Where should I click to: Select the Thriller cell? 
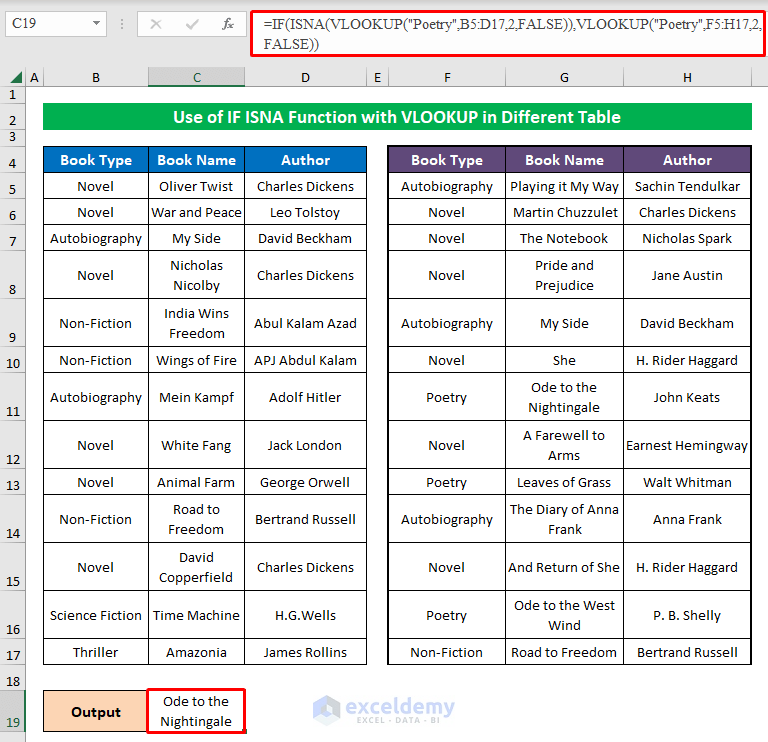coord(96,652)
